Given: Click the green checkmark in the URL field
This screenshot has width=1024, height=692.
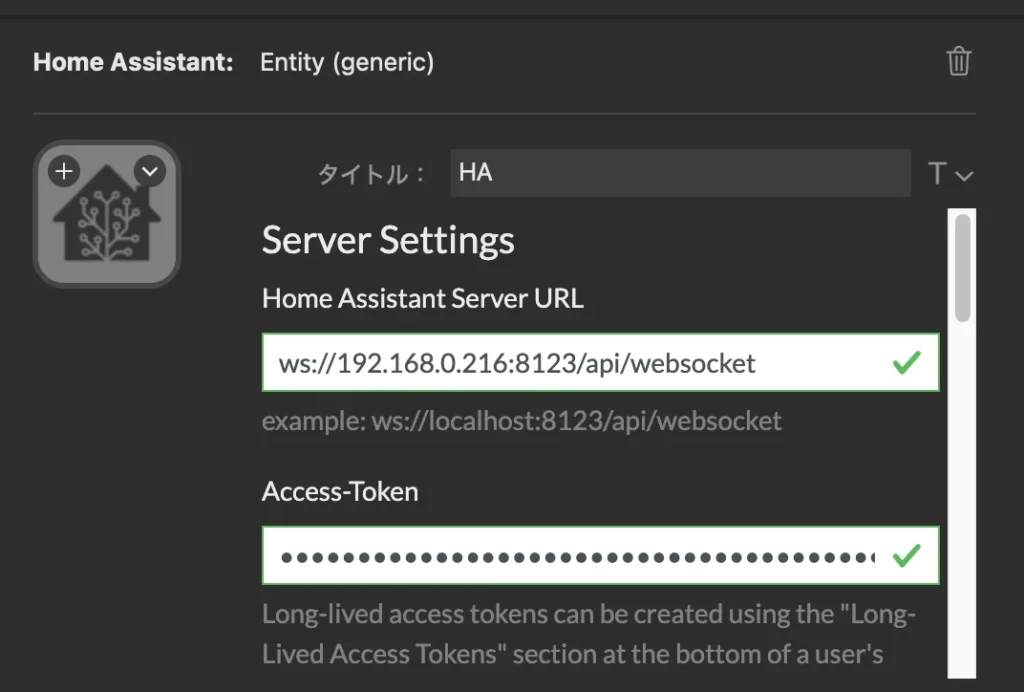Looking at the screenshot, I should point(906,363).
